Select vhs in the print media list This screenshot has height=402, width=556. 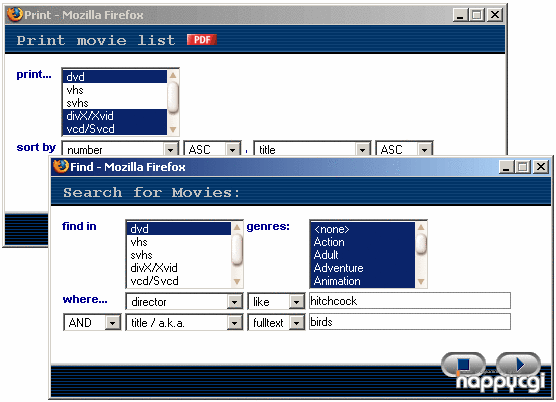pyautogui.click(x=115, y=90)
